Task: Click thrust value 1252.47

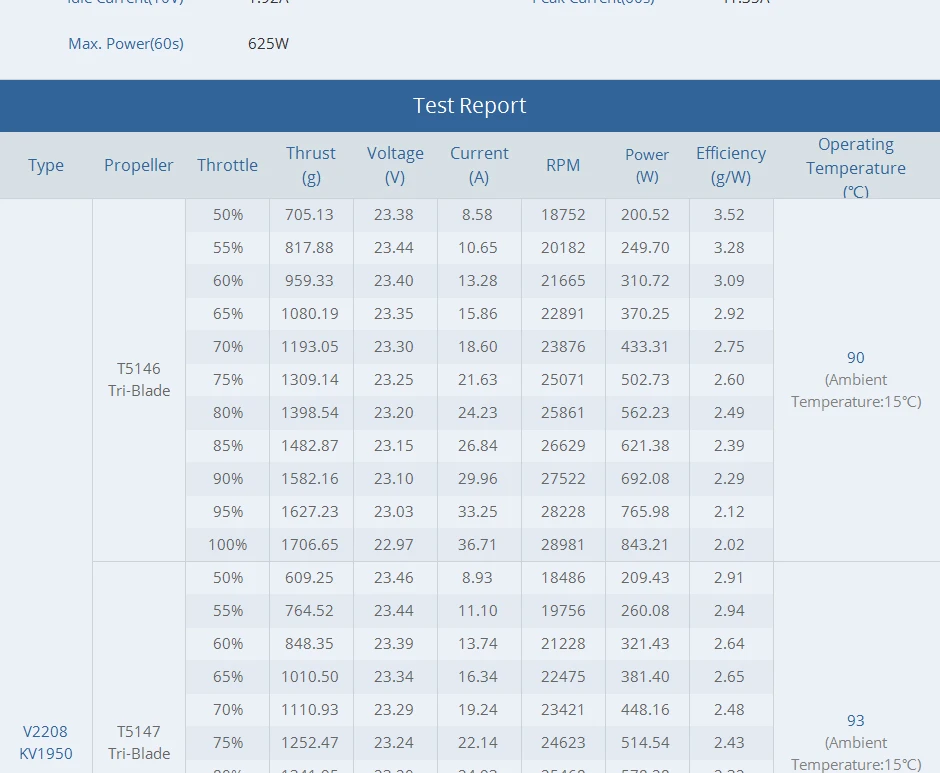Action: coord(309,742)
